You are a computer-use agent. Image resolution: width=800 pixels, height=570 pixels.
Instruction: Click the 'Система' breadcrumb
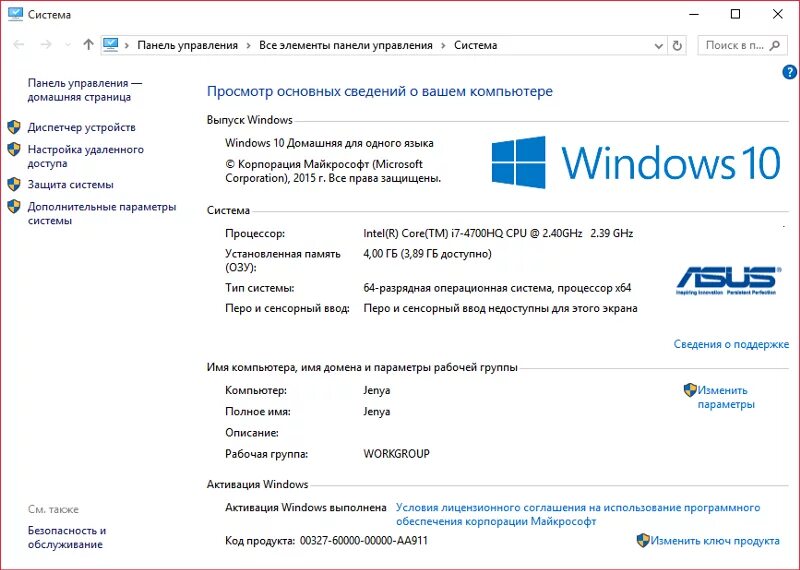coord(476,45)
